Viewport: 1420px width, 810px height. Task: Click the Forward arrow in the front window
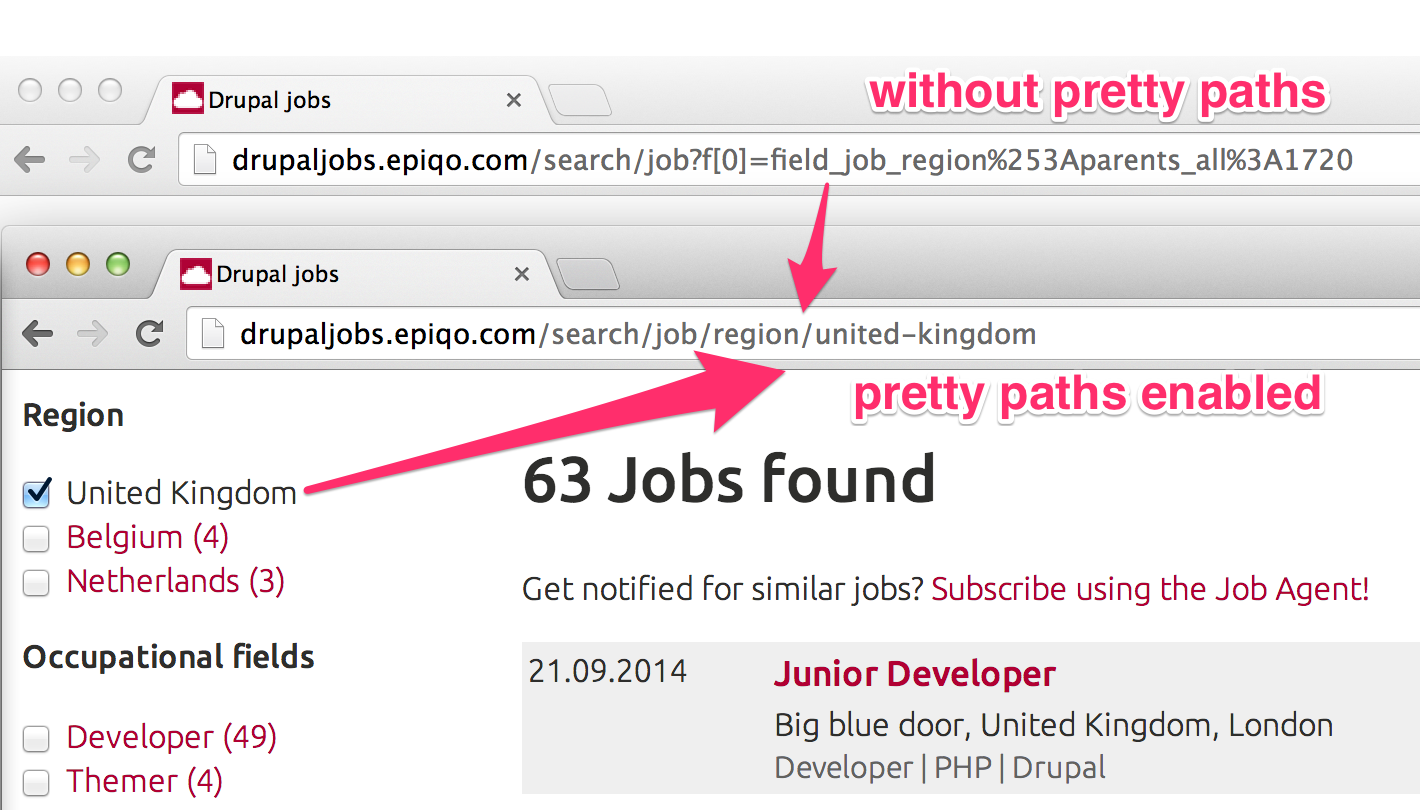(93, 333)
